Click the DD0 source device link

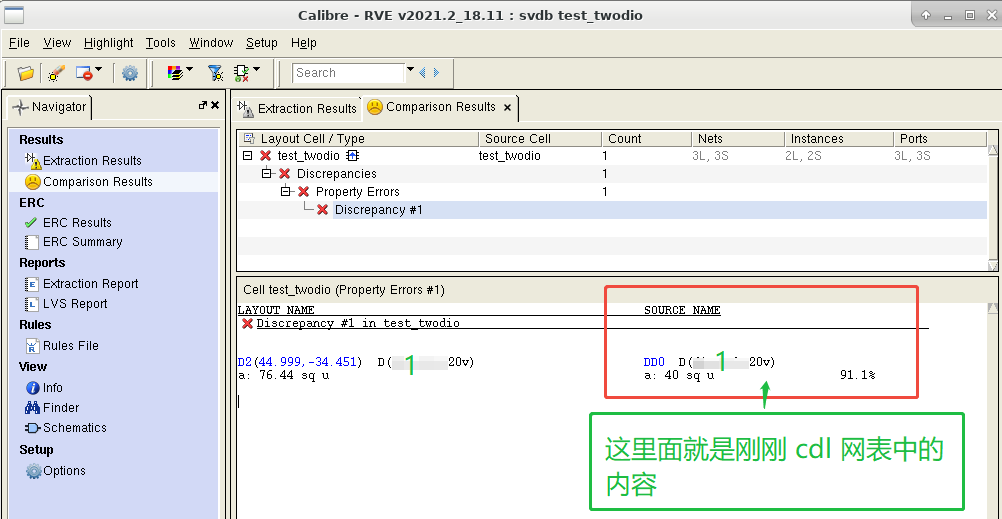[654, 362]
